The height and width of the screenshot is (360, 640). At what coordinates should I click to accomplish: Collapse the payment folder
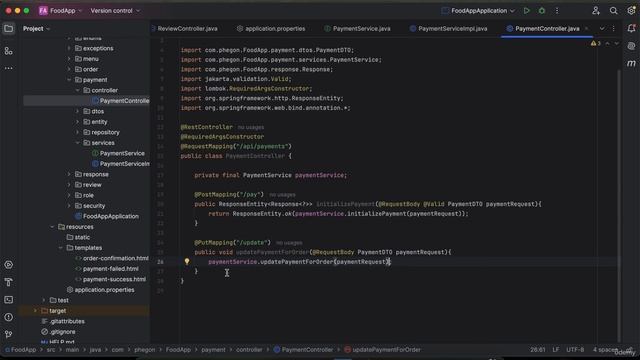pos(69,80)
